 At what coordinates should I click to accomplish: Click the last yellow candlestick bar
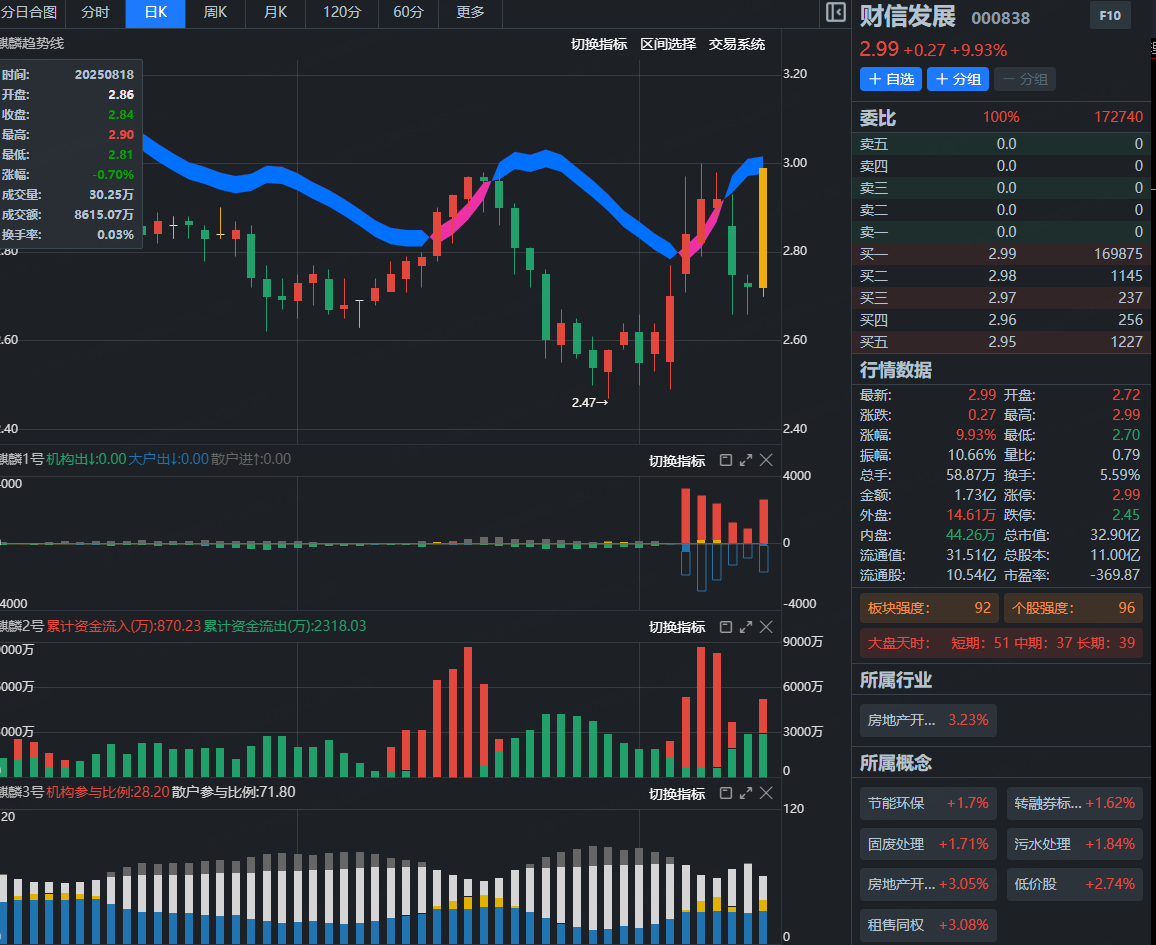[763, 228]
